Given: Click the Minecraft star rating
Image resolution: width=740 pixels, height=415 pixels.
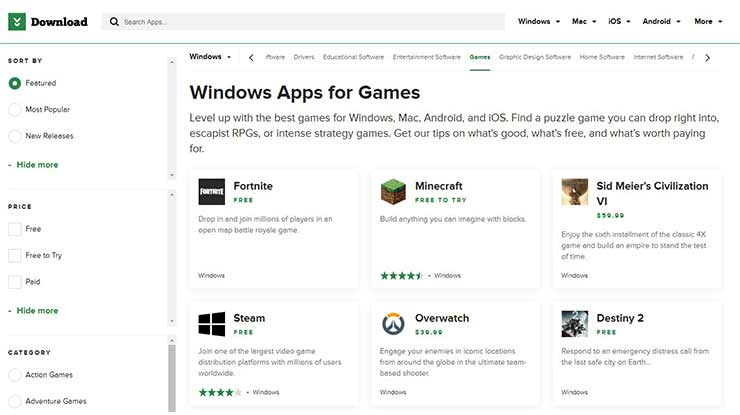Looking at the screenshot, I should coord(401,276).
